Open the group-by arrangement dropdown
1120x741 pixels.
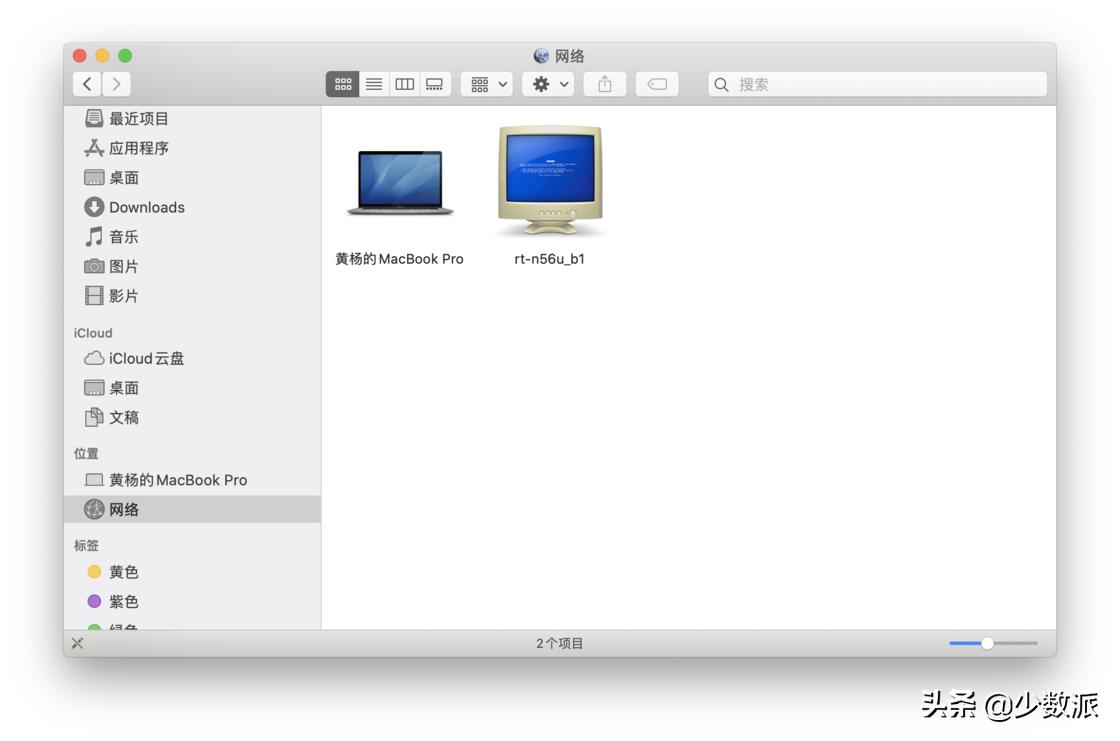(x=487, y=85)
